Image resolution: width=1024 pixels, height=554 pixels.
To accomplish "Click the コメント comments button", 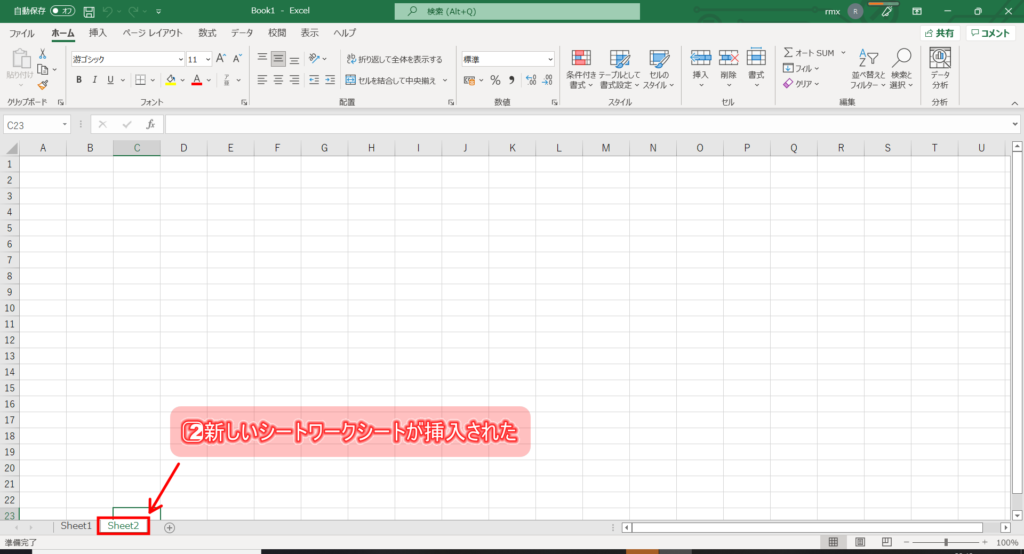I will [990, 33].
